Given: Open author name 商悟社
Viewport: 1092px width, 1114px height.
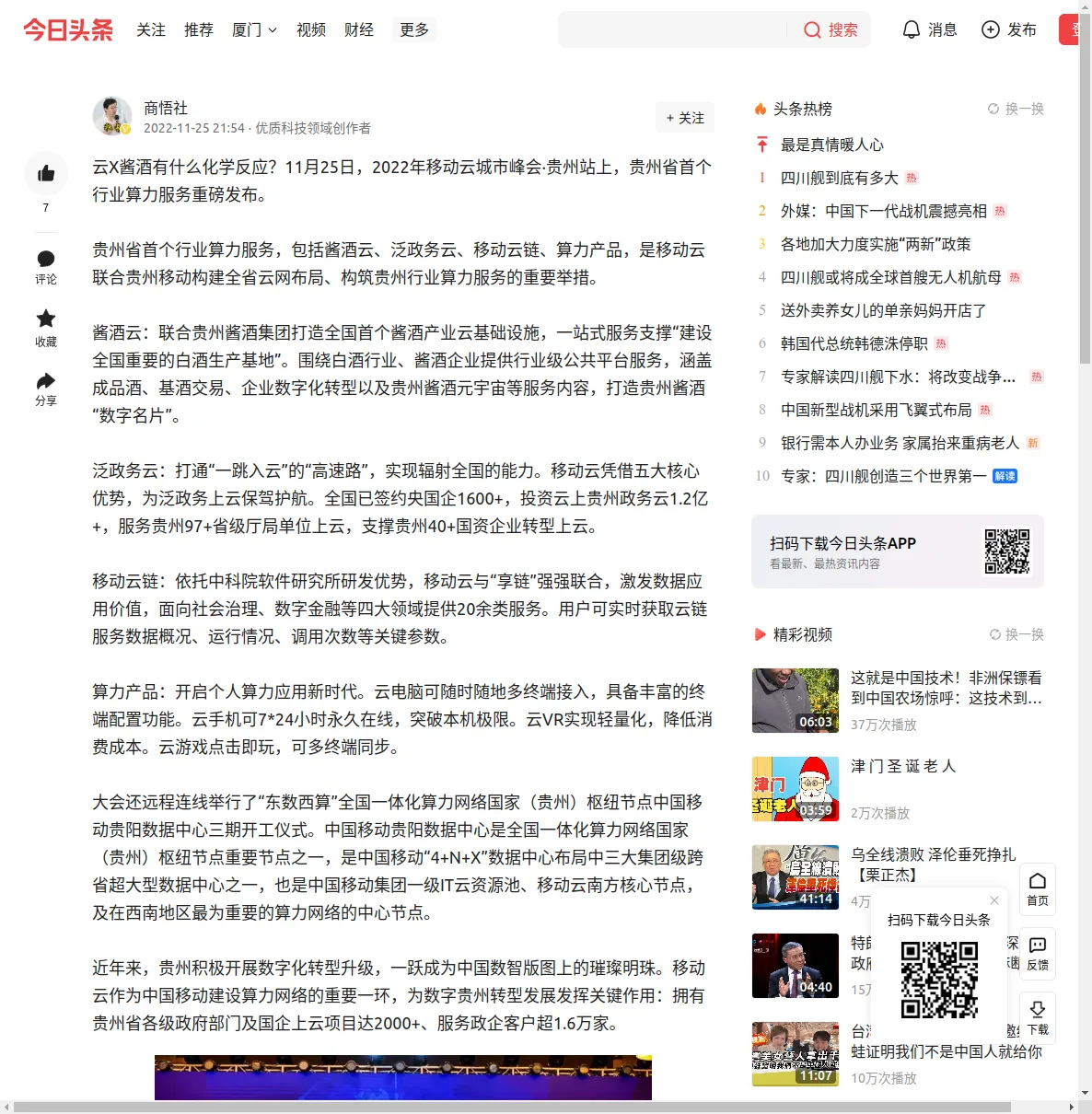Looking at the screenshot, I should 166,108.
